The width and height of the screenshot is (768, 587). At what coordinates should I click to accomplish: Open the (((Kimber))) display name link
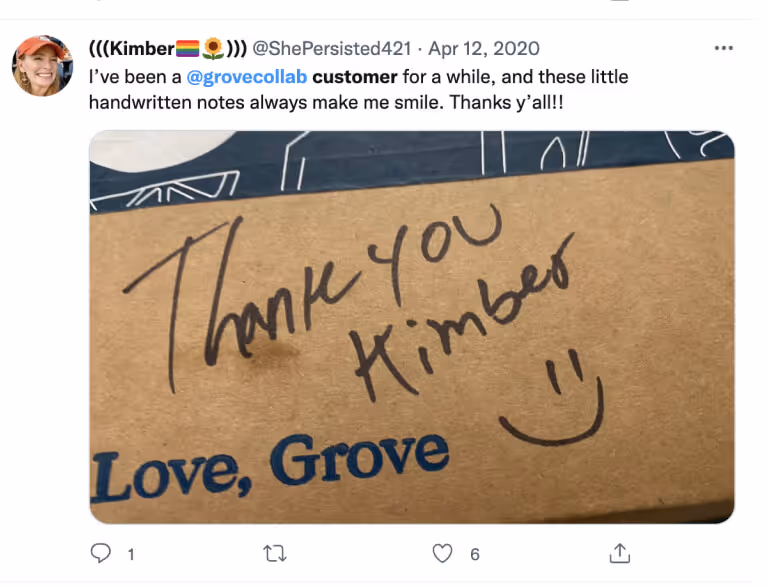click(x=168, y=49)
